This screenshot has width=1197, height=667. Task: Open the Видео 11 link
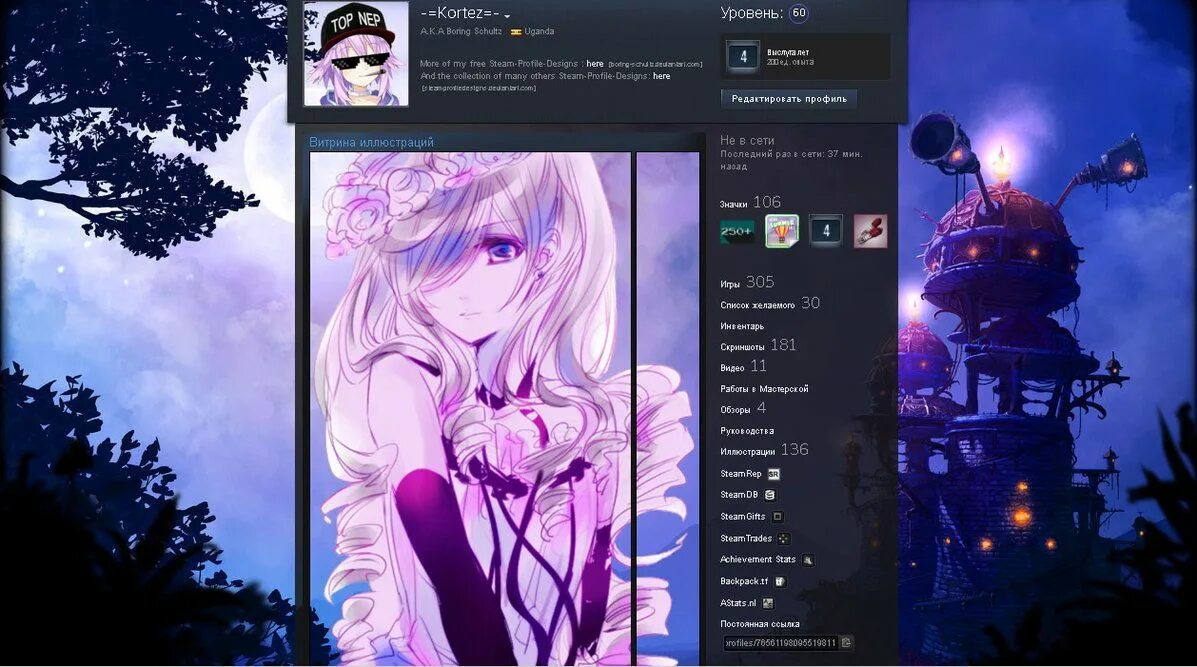744,366
